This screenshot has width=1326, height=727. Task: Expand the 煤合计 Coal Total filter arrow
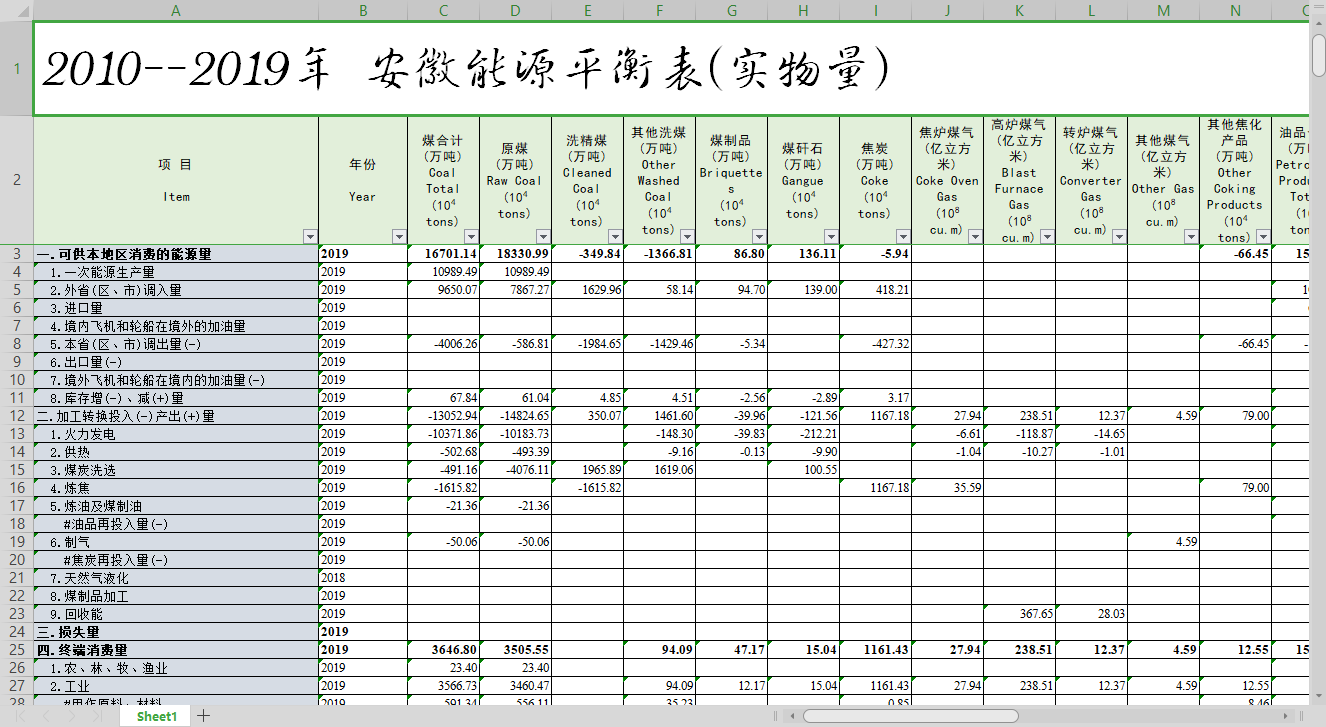click(471, 237)
